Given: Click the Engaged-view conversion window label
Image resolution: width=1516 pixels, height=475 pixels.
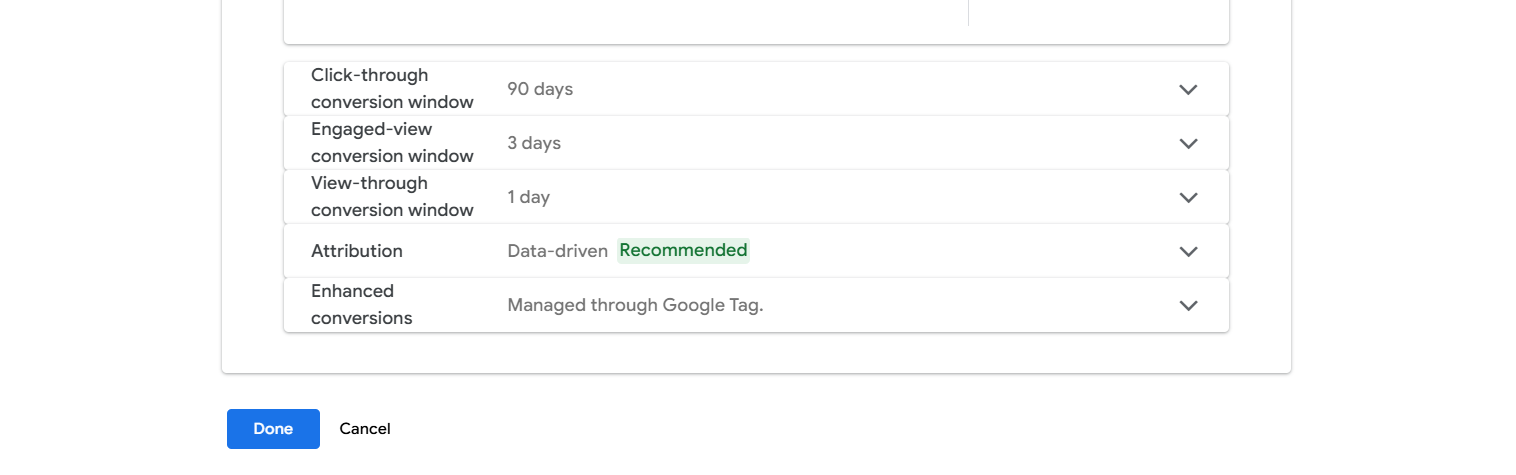Looking at the screenshot, I should pos(392,143).
